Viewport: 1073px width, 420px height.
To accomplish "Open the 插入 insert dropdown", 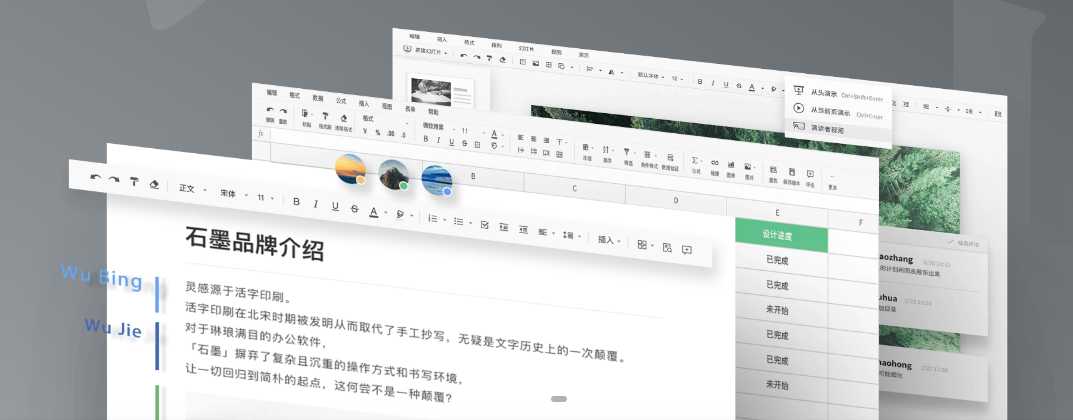I will [609, 239].
